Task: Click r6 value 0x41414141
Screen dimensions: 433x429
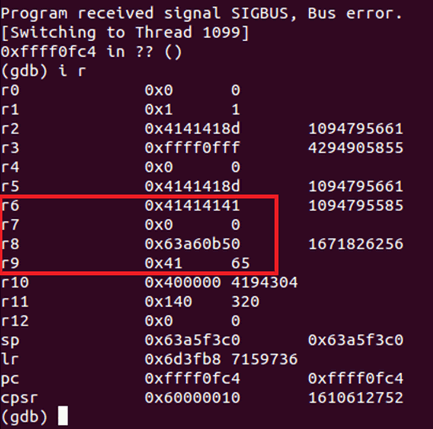Action: [x=192, y=206]
